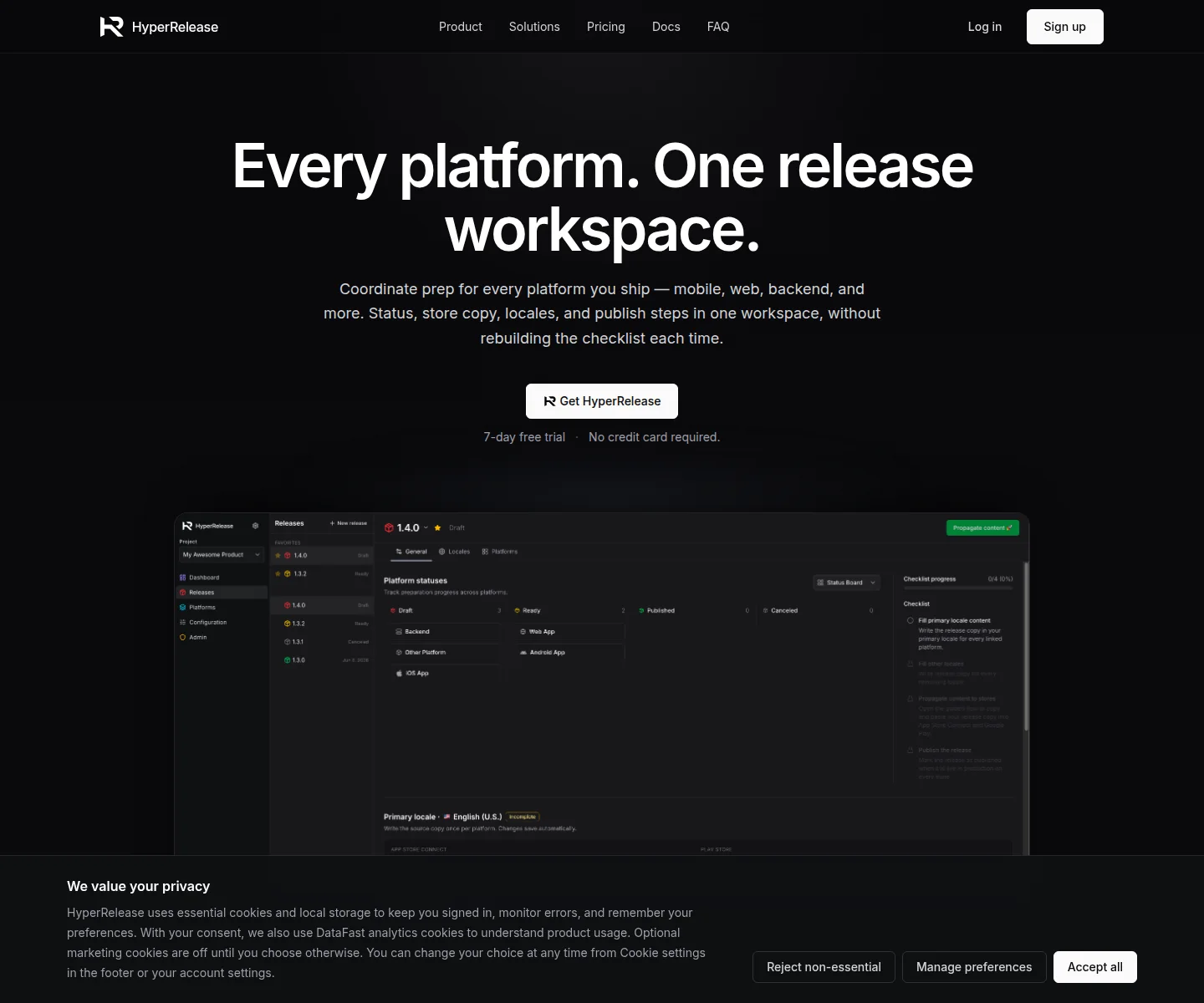Accept all cookies
The width and height of the screenshot is (1204, 1003).
pyautogui.click(x=1095, y=967)
